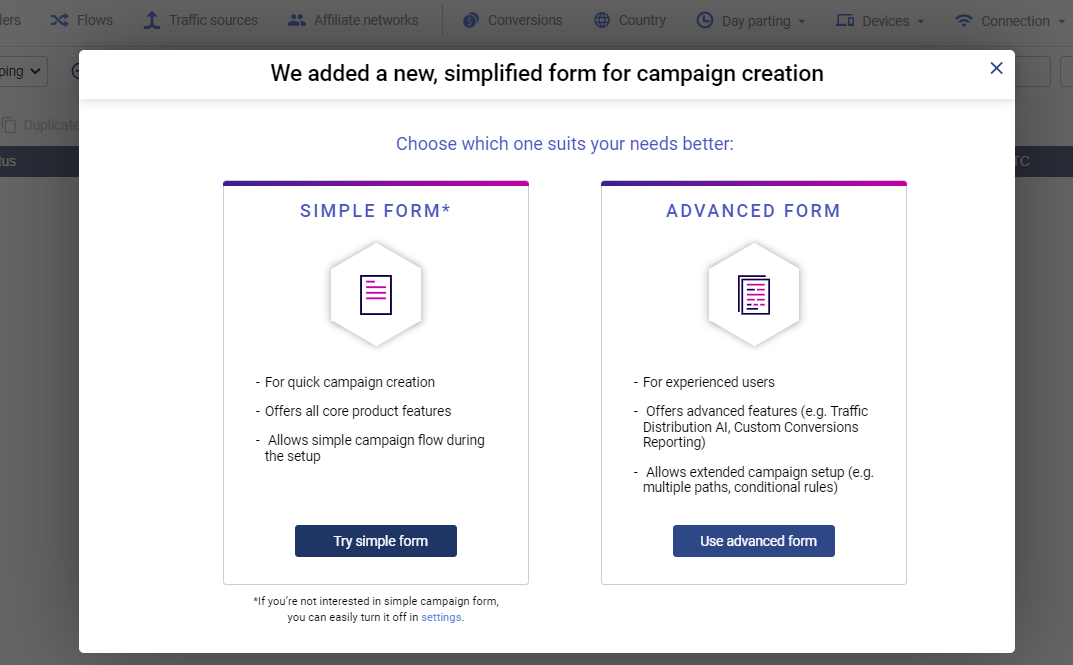1073x665 pixels.
Task: Expand the Connection dropdown arrow
Action: (x=1061, y=21)
